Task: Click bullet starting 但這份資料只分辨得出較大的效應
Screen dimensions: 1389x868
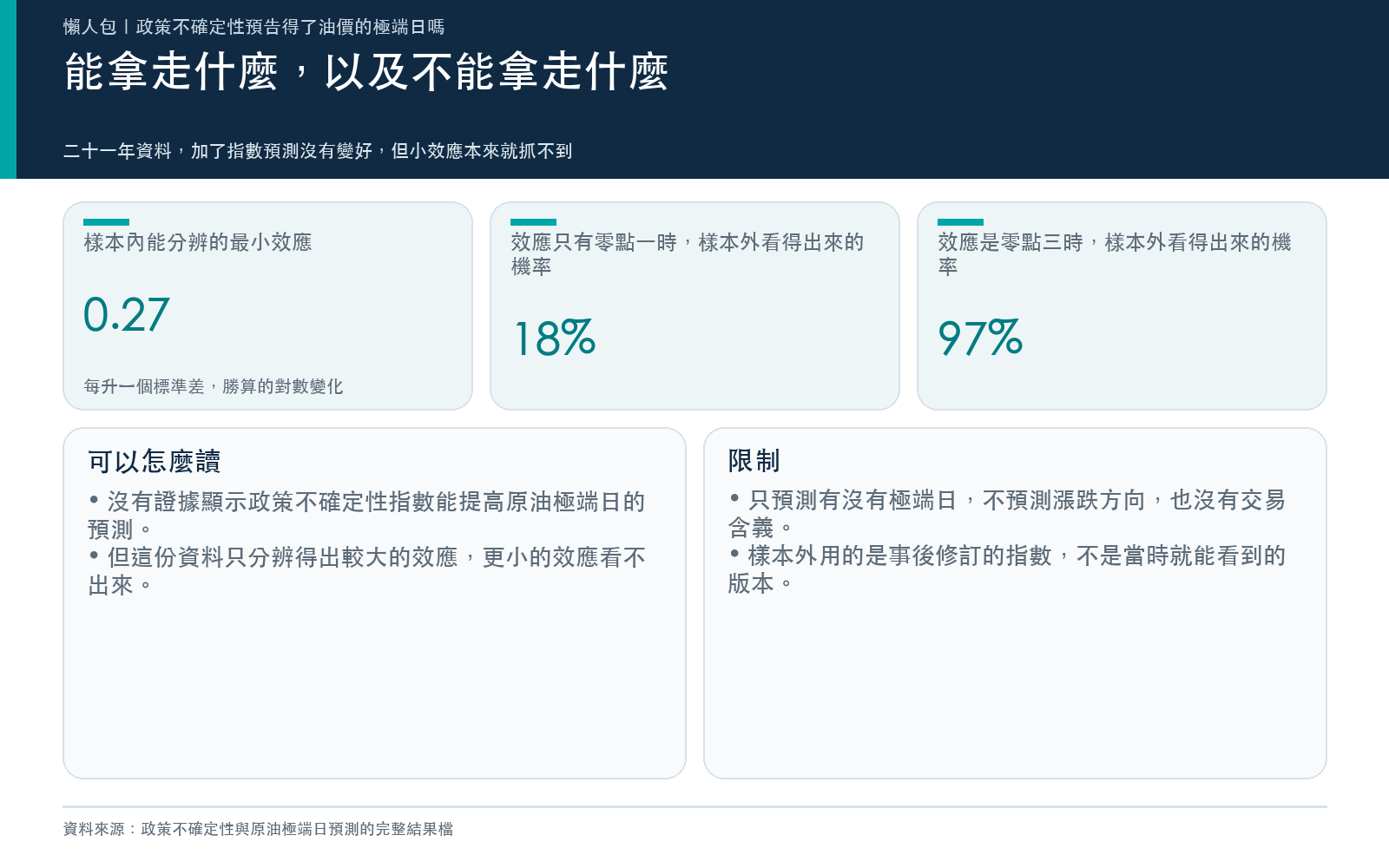Action: pyautogui.click(x=366, y=571)
